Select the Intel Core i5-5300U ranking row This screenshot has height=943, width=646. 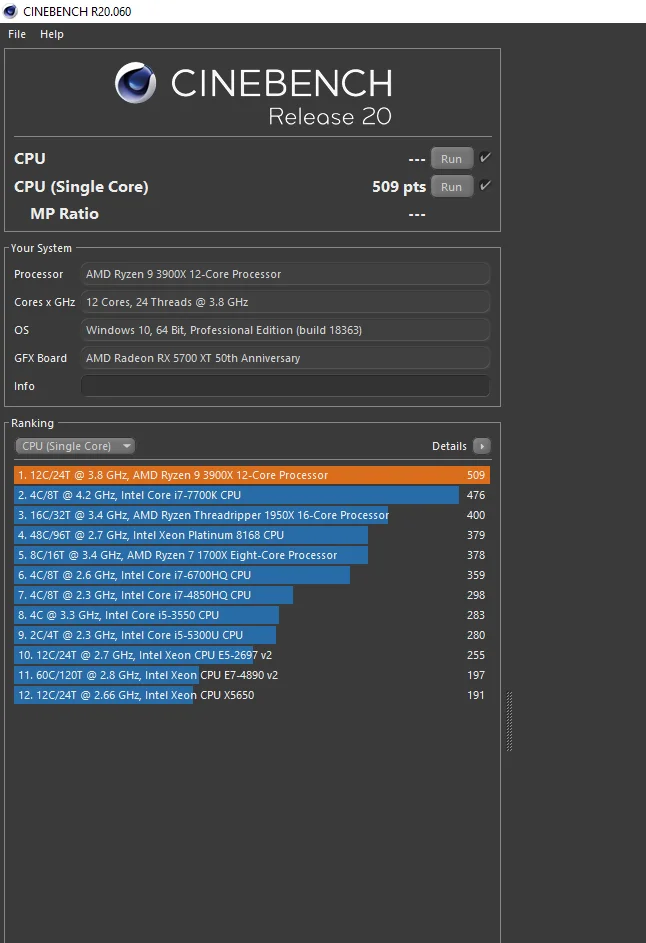tap(252, 635)
